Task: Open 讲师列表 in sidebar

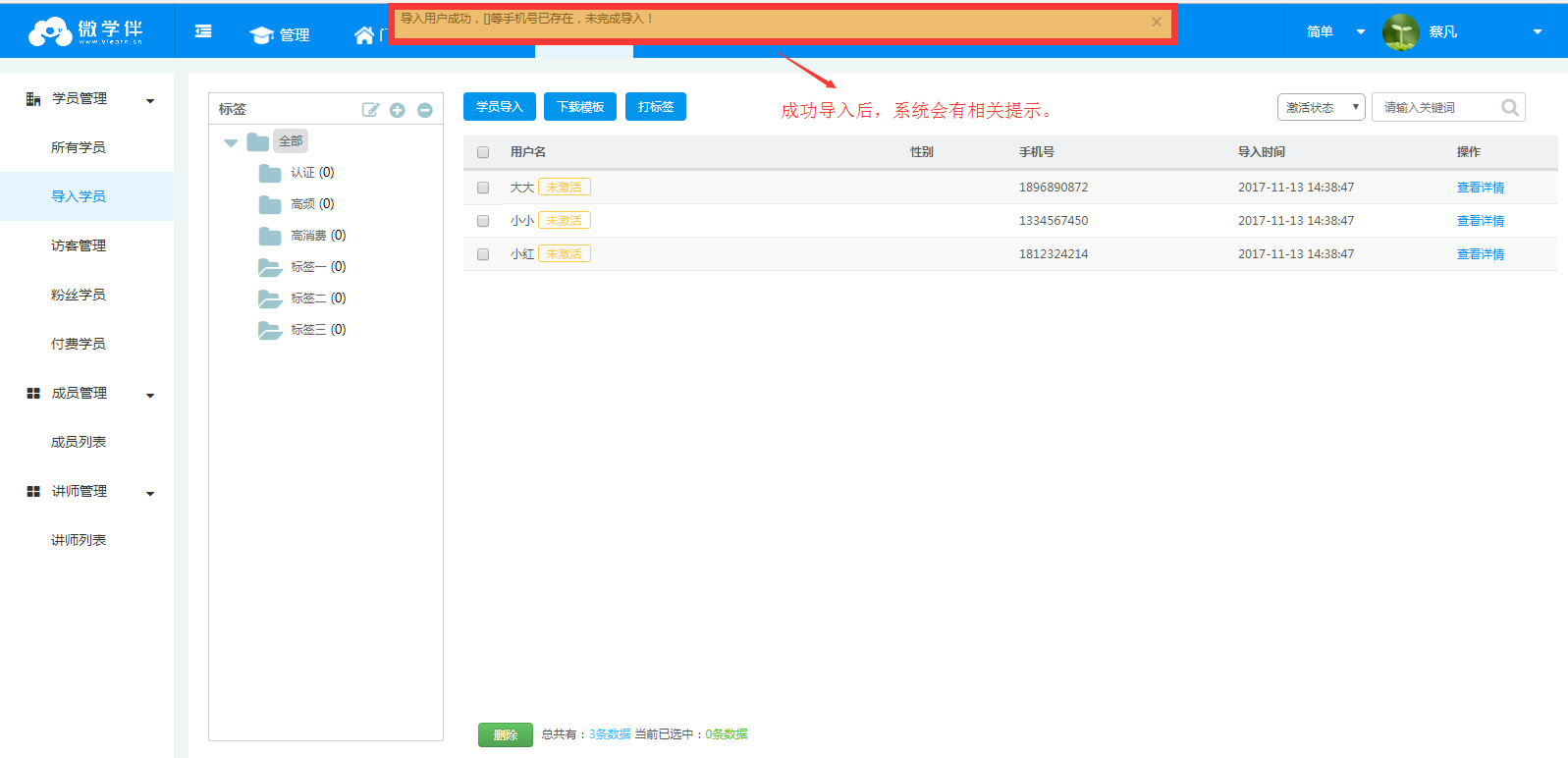Action: coord(79,540)
